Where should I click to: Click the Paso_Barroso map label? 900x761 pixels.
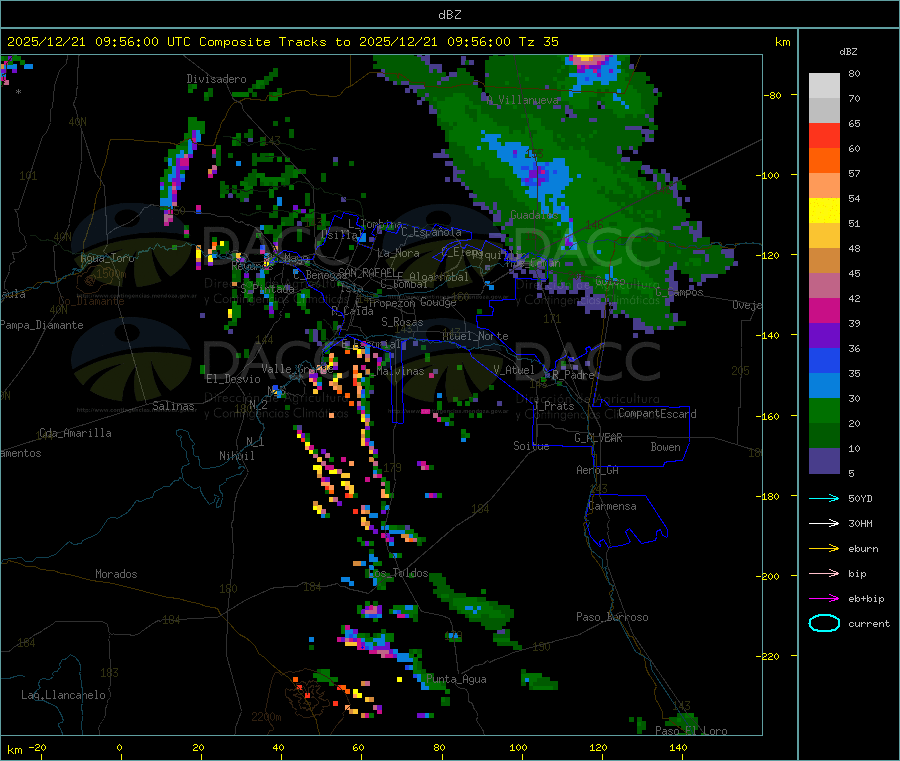pyautogui.click(x=612, y=617)
